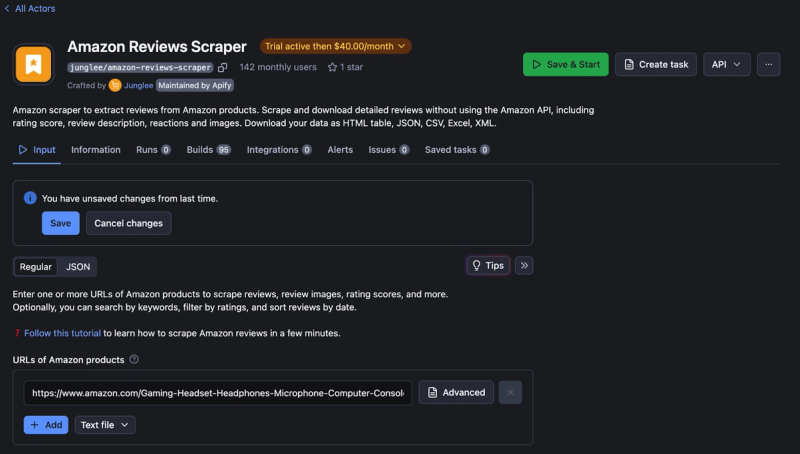
Task: Select the Regular input mode
Action: (36, 267)
